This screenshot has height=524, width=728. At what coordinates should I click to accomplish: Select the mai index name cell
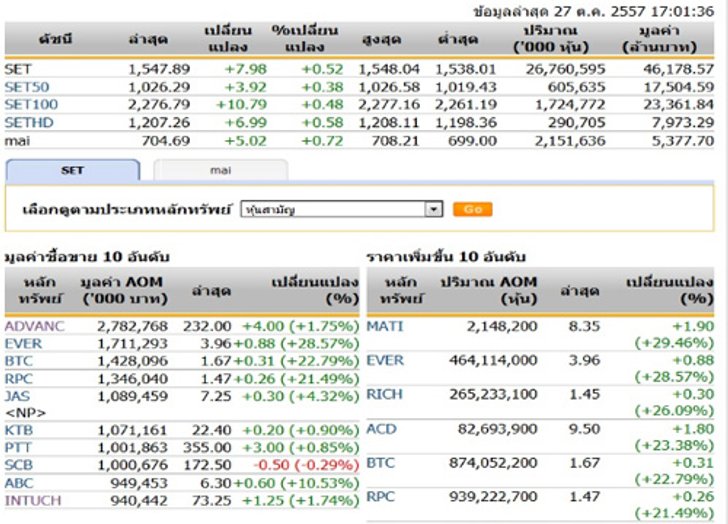[17, 141]
